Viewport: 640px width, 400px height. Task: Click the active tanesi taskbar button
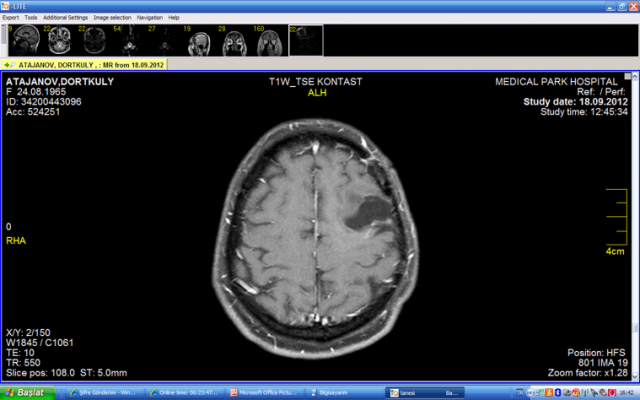coord(426,393)
